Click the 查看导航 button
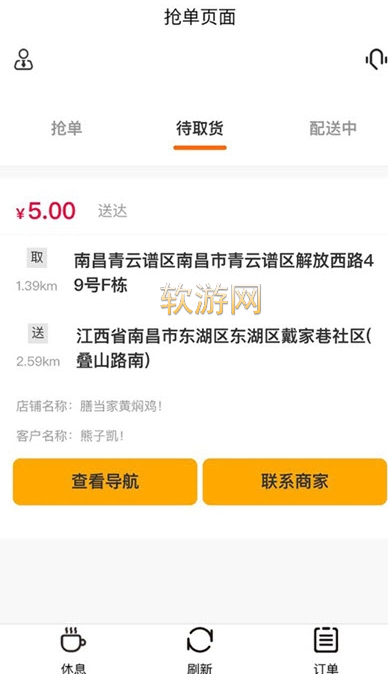Image resolution: width=388 pixels, height=674 pixels. point(105,481)
